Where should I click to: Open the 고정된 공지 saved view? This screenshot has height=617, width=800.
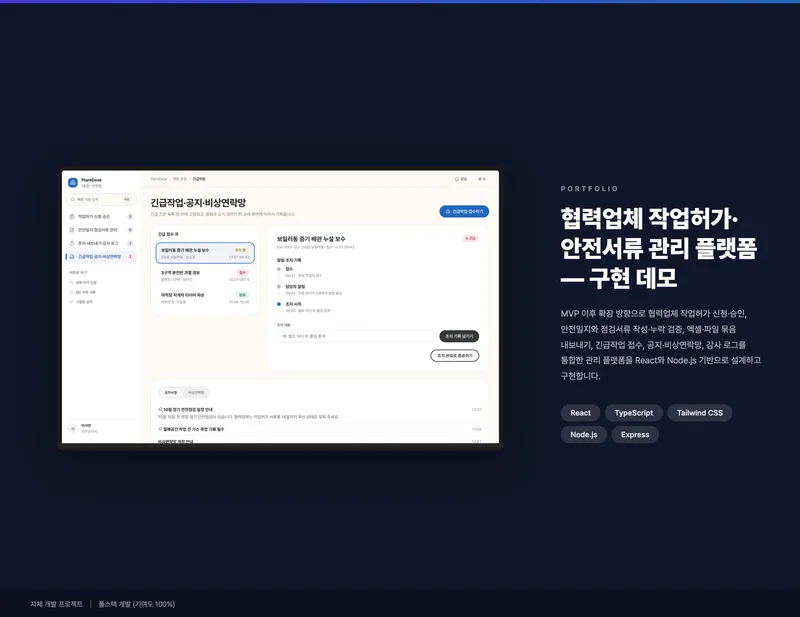click(81, 302)
